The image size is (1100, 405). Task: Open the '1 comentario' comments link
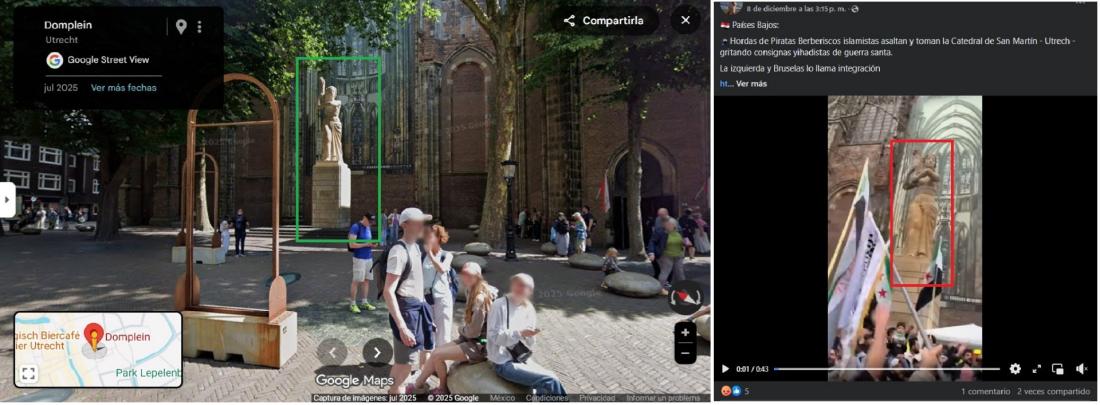point(985,391)
